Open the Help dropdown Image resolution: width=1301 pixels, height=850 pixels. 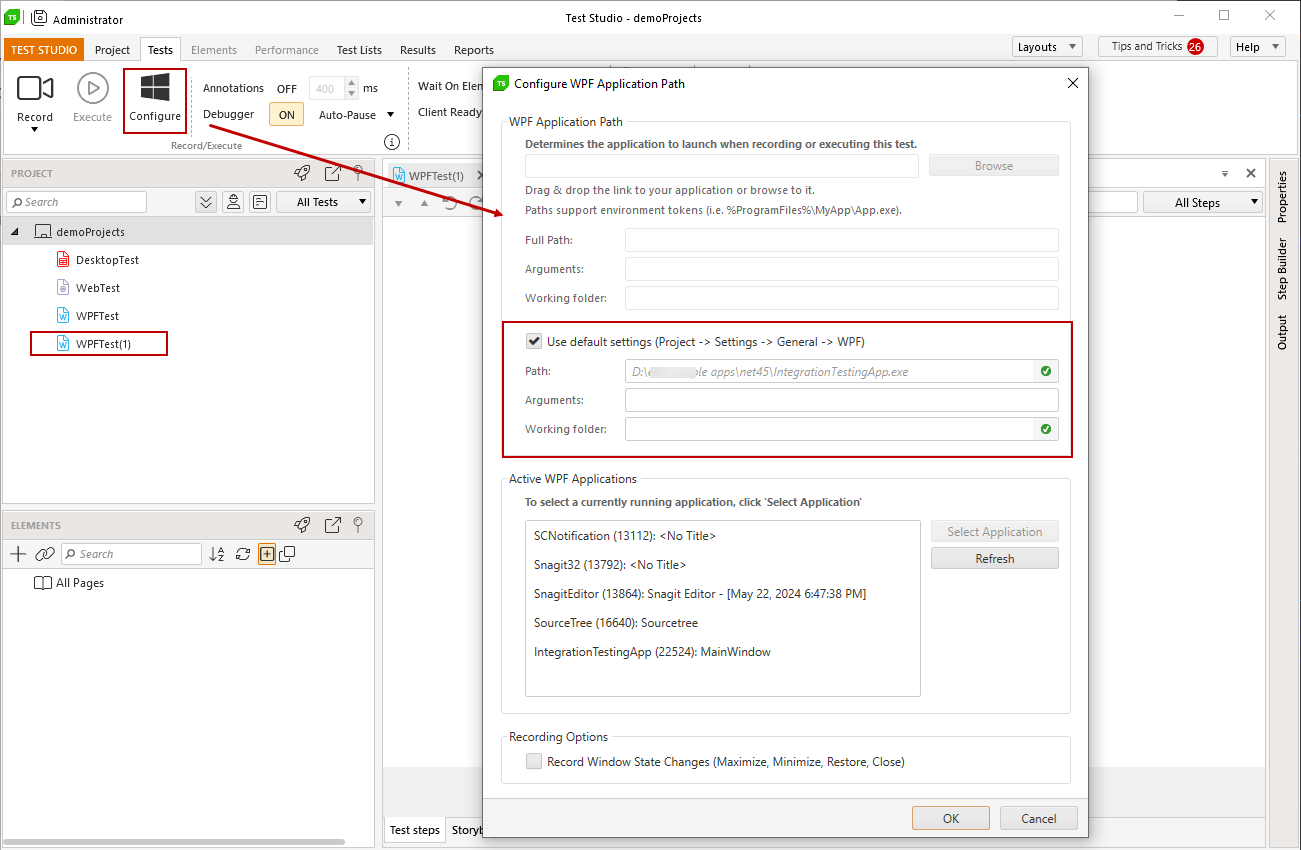click(x=1257, y=47)
